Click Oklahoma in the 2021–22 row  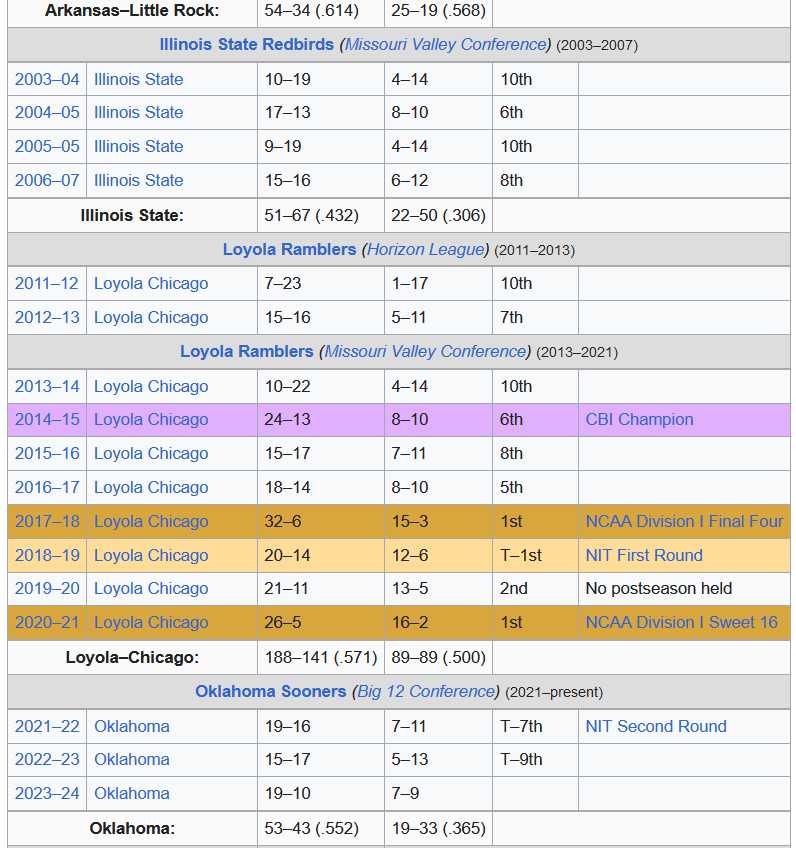coord(132,727)
